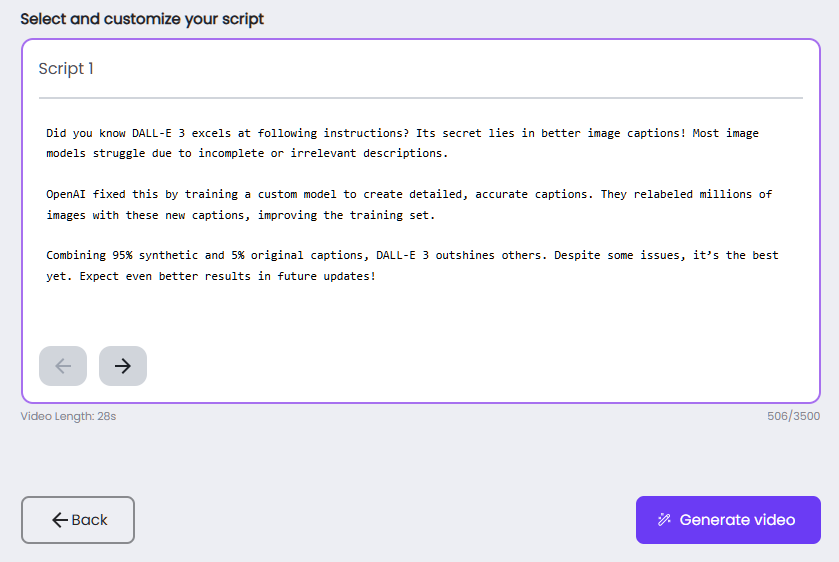Click paragraph starting 'OpenAI fixed this by training'
Viewport: 839px width, 562px height.
pos(409,204)
